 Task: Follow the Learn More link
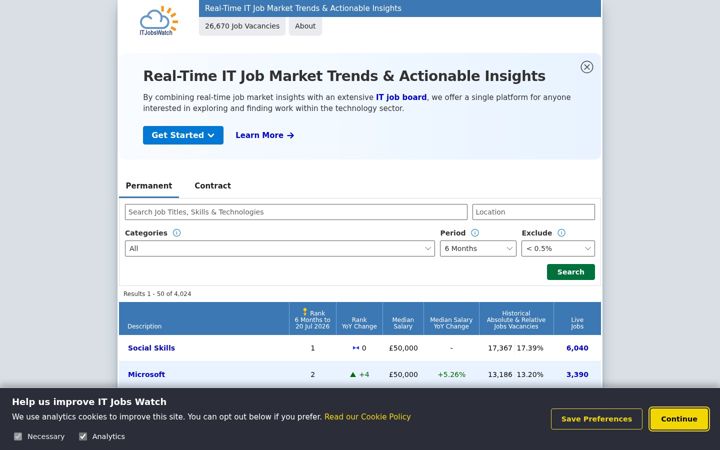coord(264,135)
